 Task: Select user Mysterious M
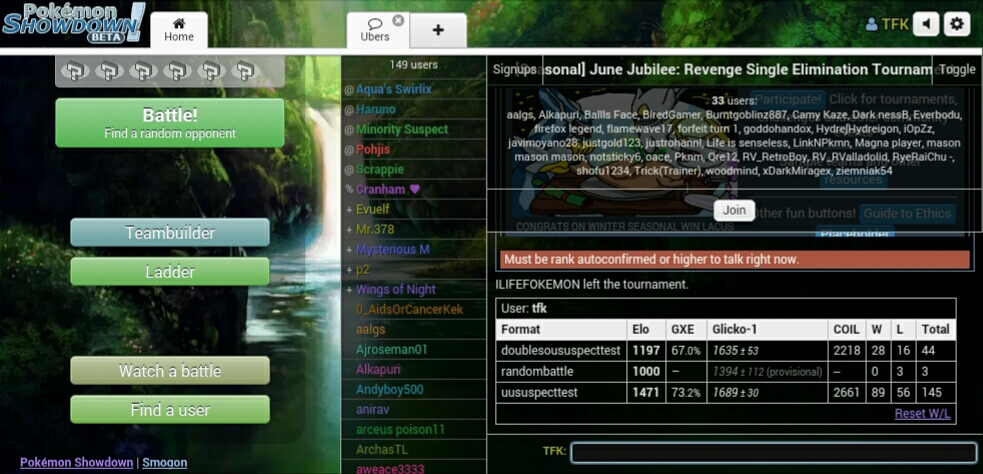point(414,250)
